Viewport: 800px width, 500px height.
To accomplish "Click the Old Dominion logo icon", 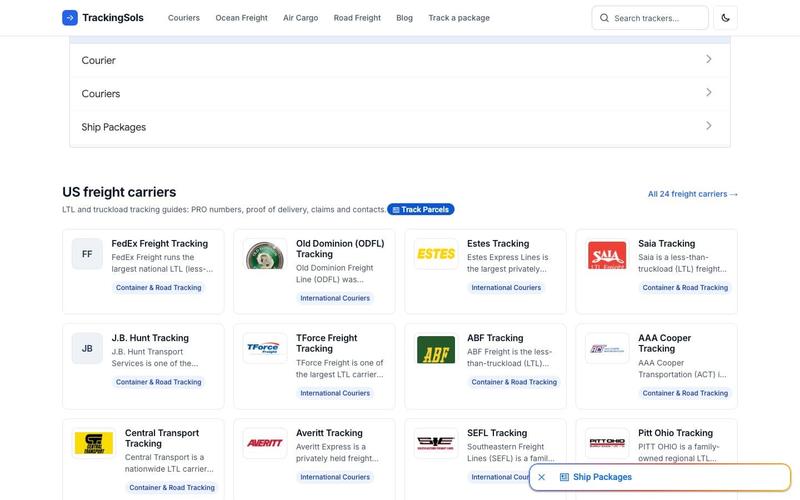I will pos(265,254).
